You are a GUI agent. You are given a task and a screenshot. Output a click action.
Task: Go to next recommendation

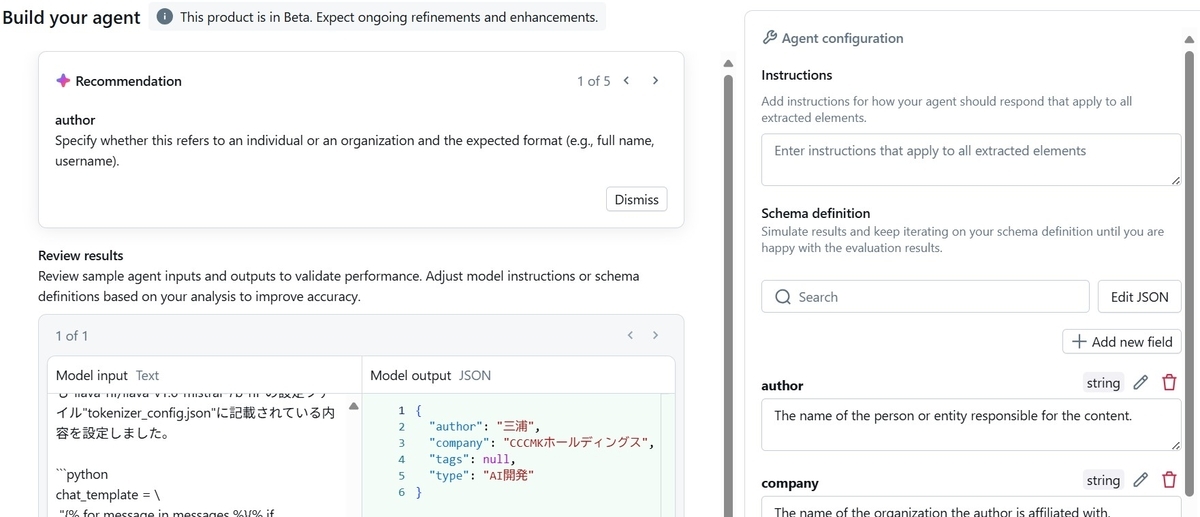[x=655, y=81]
